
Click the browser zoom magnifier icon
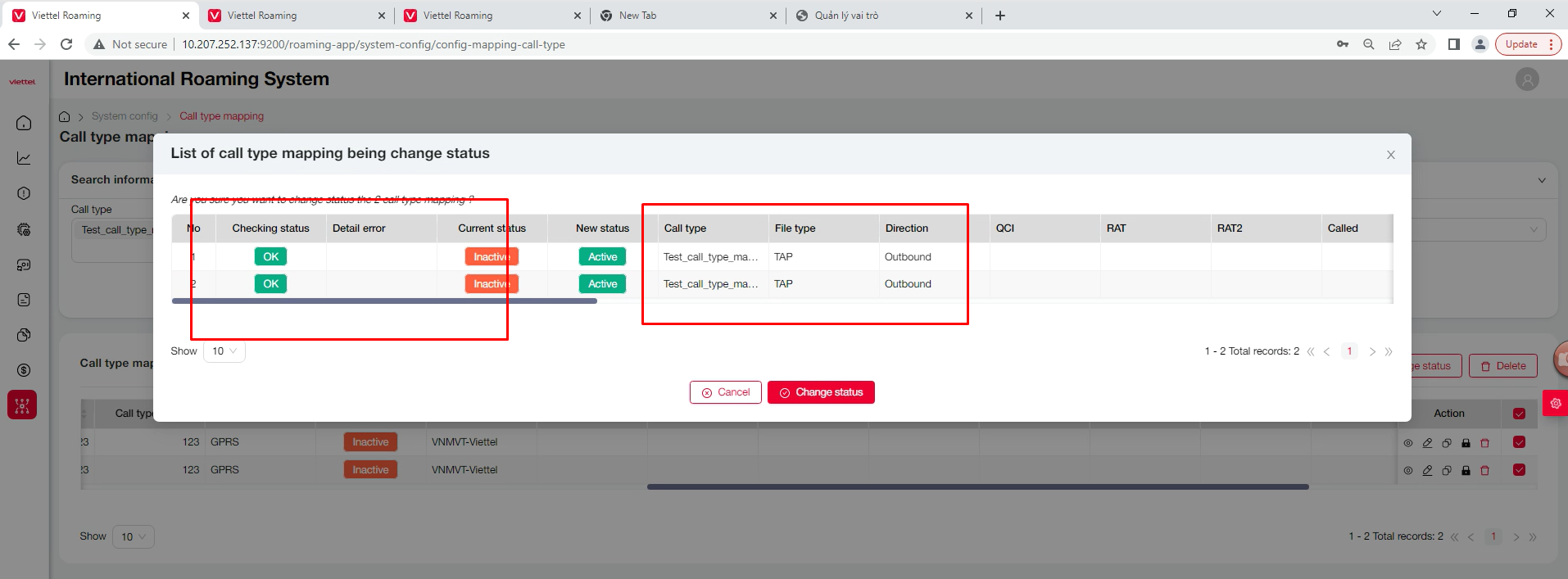(1368, 44)
